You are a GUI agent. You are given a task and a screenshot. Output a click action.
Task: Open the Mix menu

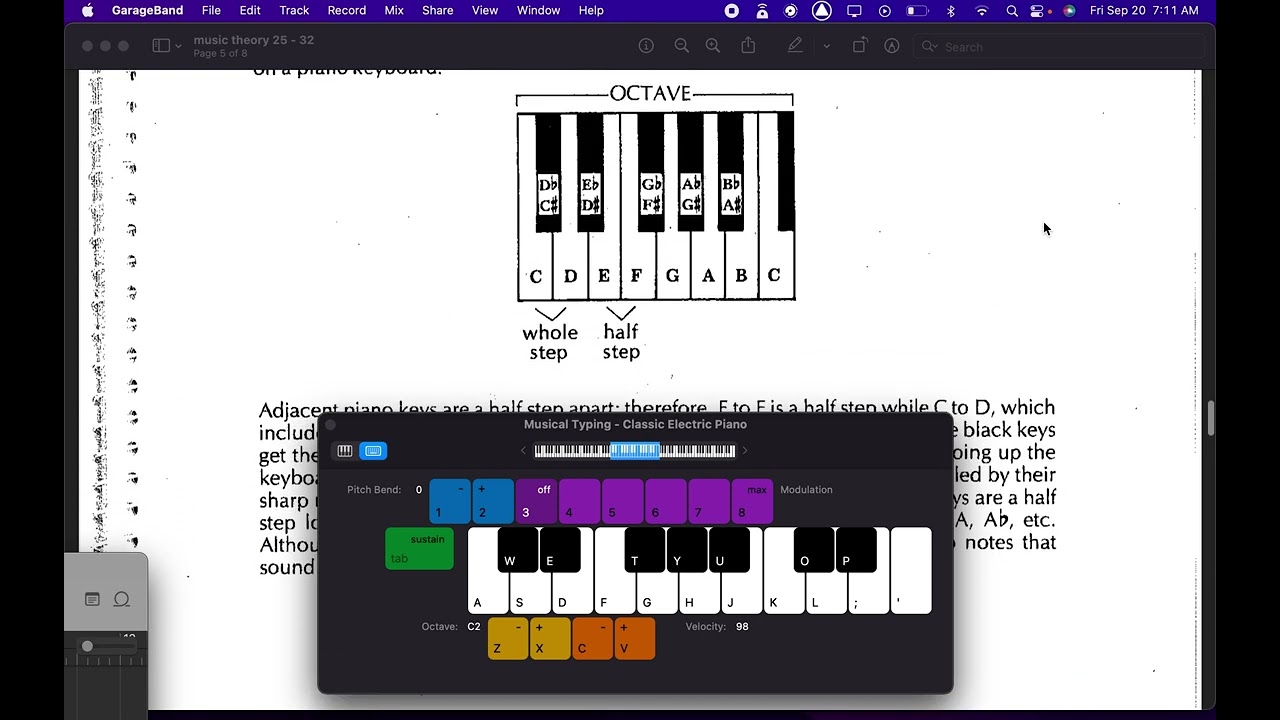(x=394, y=10)
